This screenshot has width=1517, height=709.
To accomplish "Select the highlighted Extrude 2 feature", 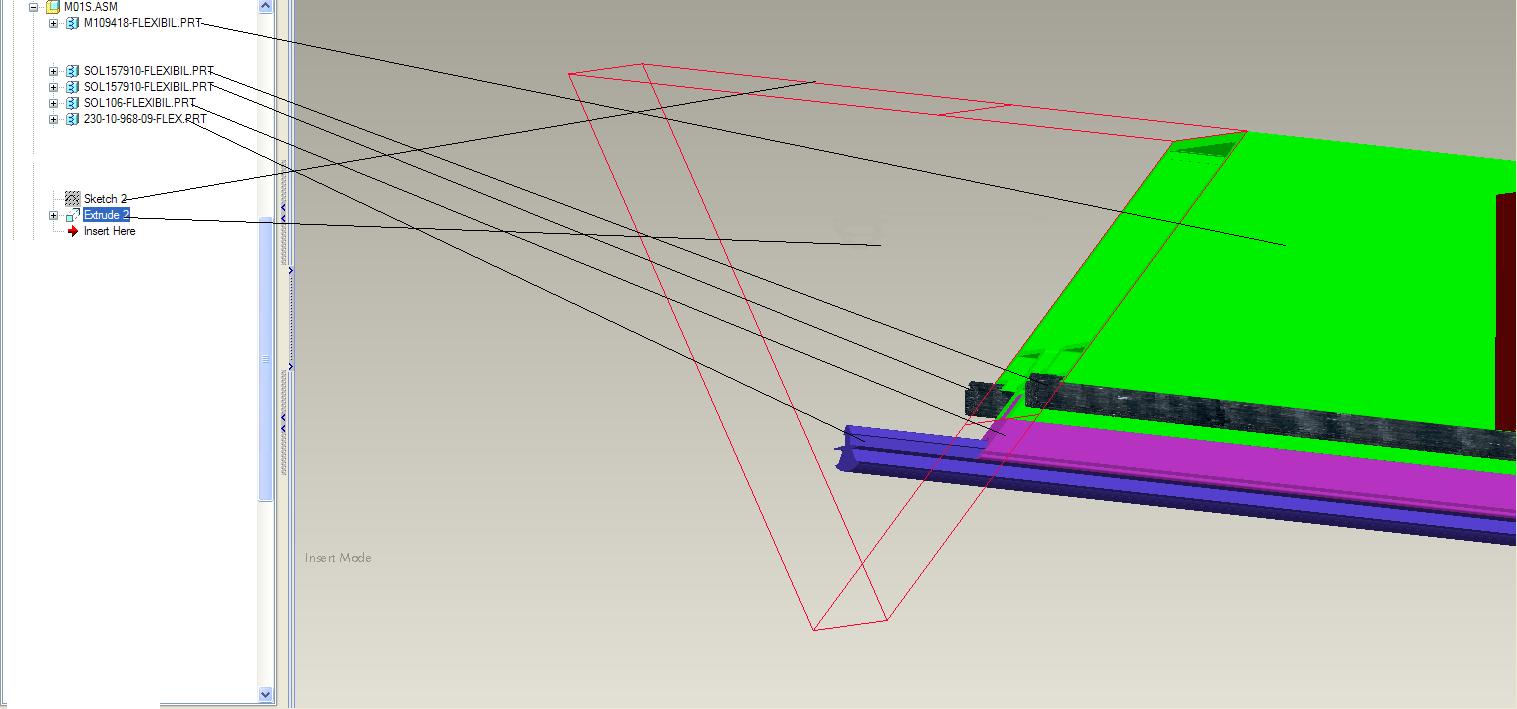I will 106,215.
